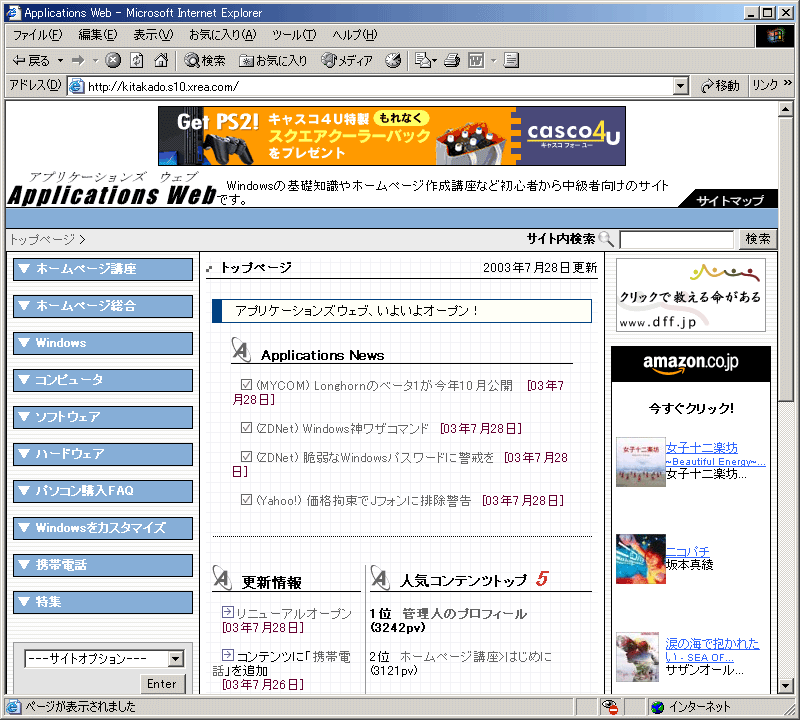
Task: Go to the Home page icon
Action: [161, 60]
